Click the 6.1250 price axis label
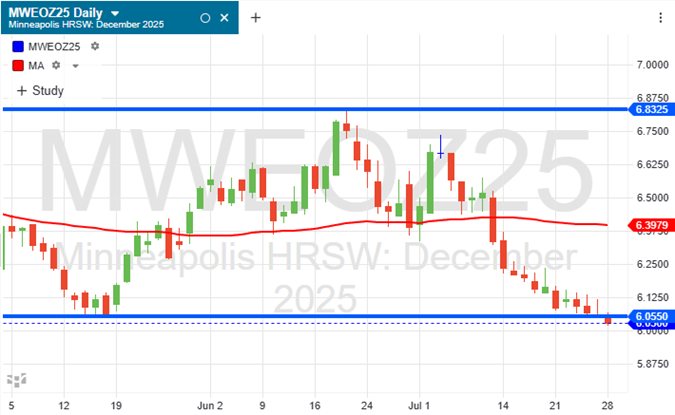The height and width of the screenshot is (415, 675). pos(653,297)
